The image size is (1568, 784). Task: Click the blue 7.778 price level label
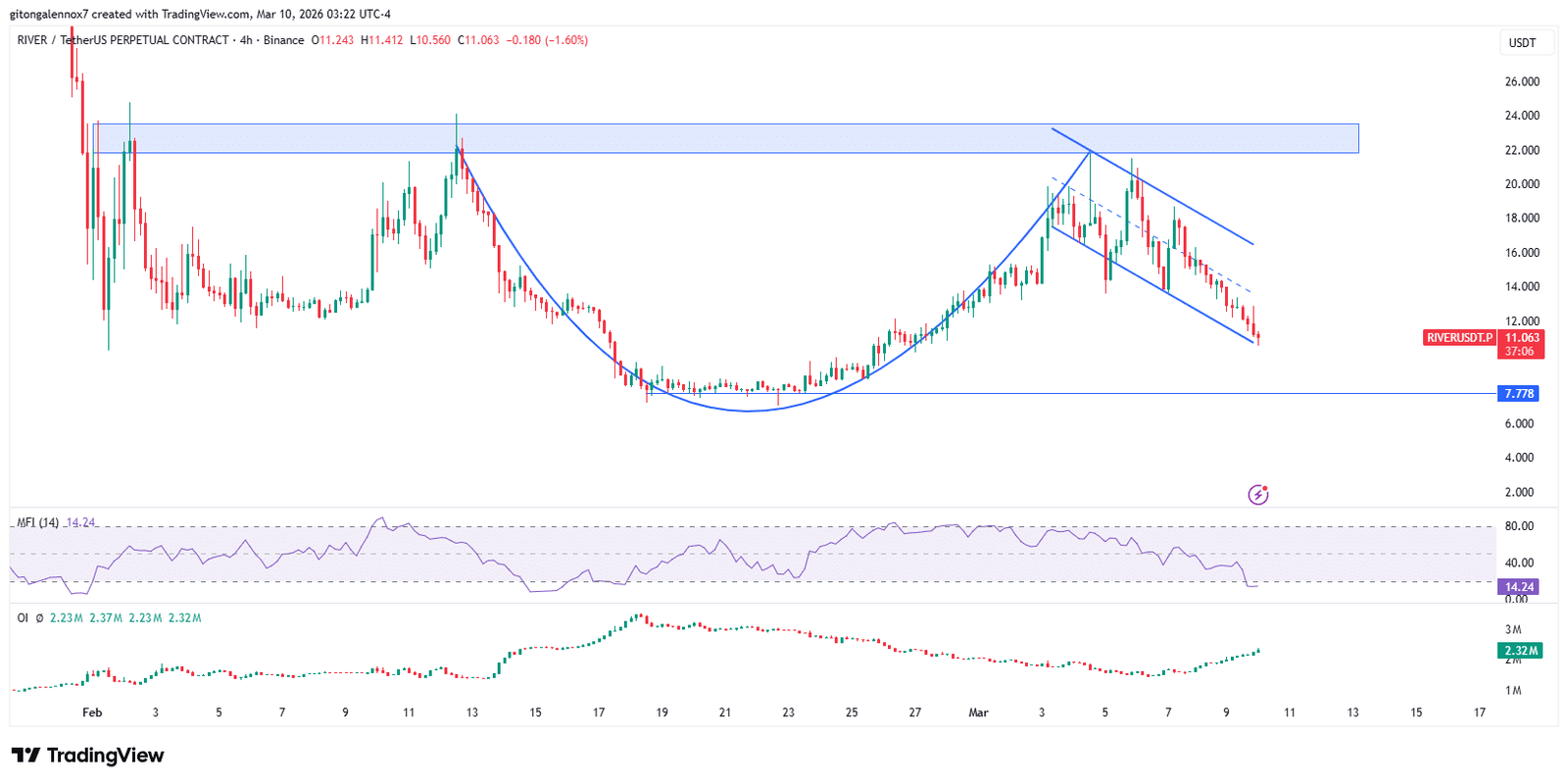[x=1518, y=394]
